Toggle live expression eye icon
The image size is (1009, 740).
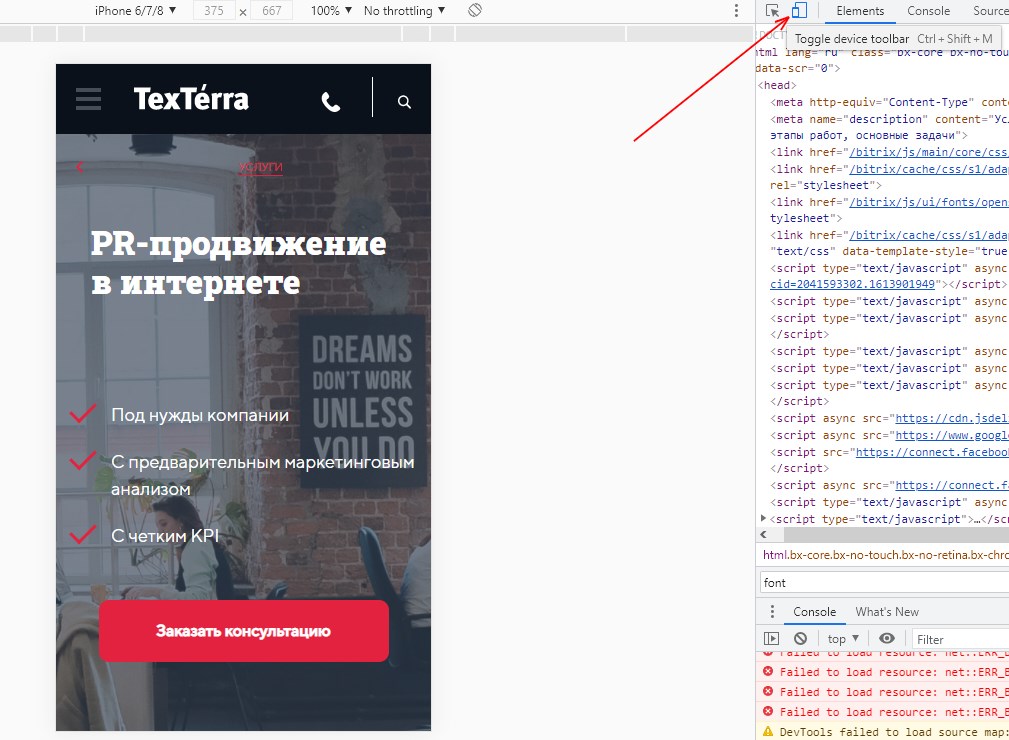pos(887,639)
